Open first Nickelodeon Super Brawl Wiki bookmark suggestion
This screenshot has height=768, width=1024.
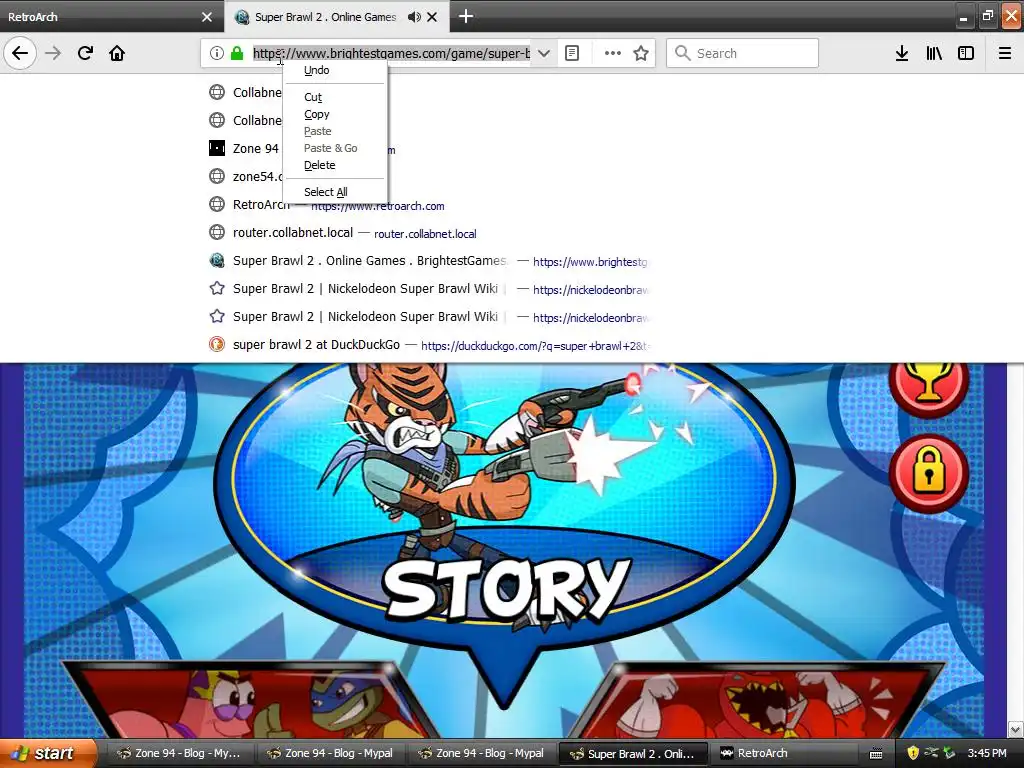[x=428, y=289]
